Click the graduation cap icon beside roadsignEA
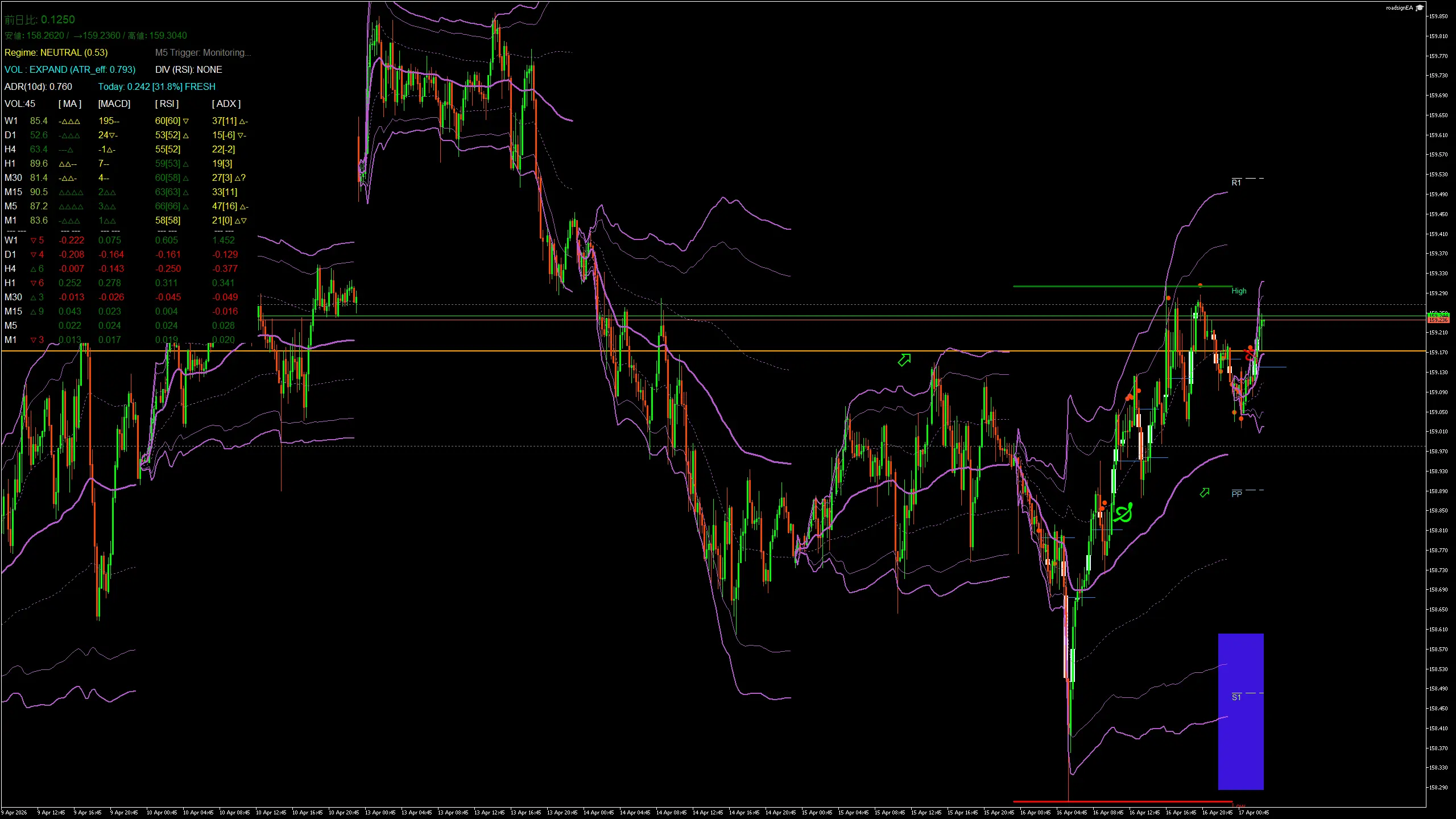 click(x=1421, y=7)
